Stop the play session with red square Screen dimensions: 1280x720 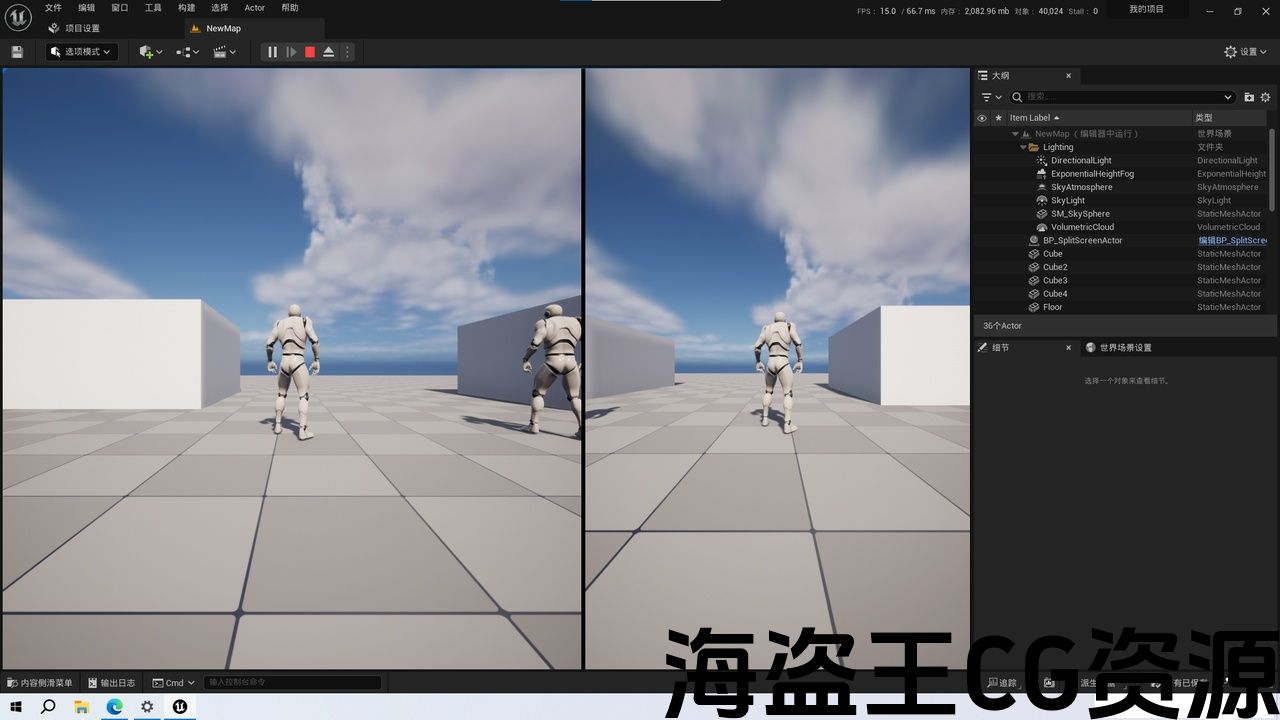point(310,52)
